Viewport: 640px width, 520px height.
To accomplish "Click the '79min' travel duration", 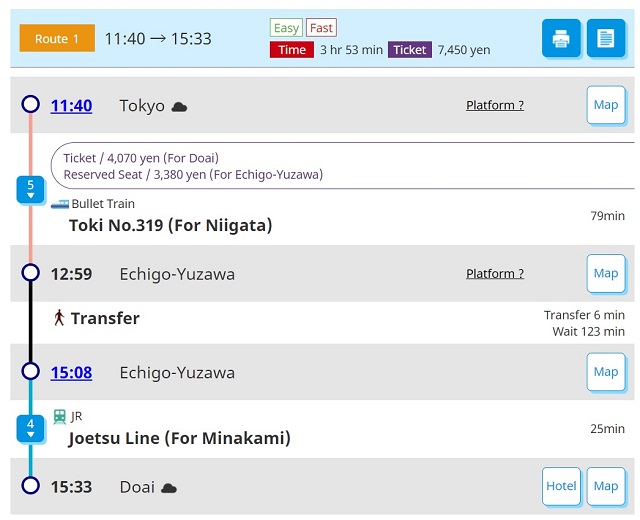I will coord(607,216).
